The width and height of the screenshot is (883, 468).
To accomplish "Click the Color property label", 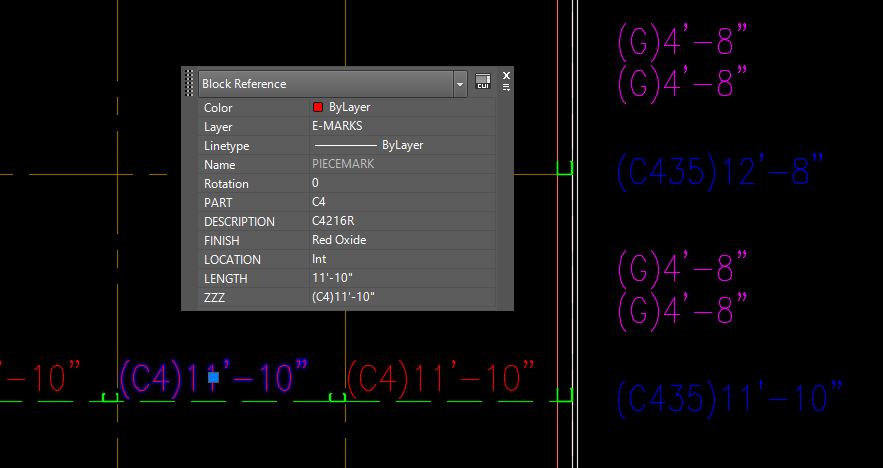I will pyautogui.click(x=218, y=108).
